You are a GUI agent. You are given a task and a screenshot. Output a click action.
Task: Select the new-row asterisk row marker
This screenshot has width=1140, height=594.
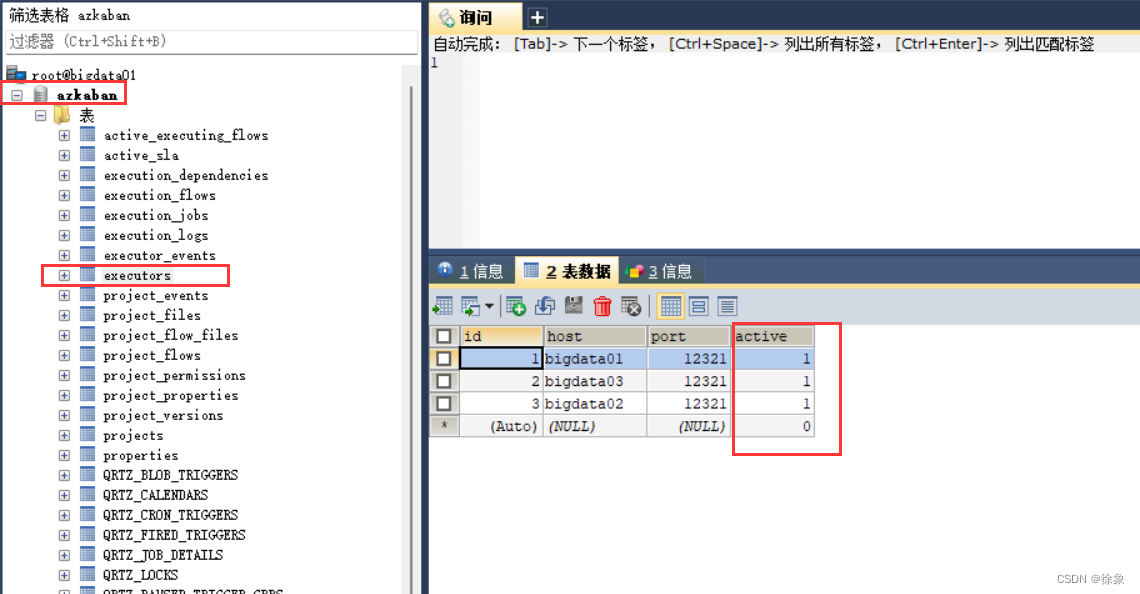(443, 426)
